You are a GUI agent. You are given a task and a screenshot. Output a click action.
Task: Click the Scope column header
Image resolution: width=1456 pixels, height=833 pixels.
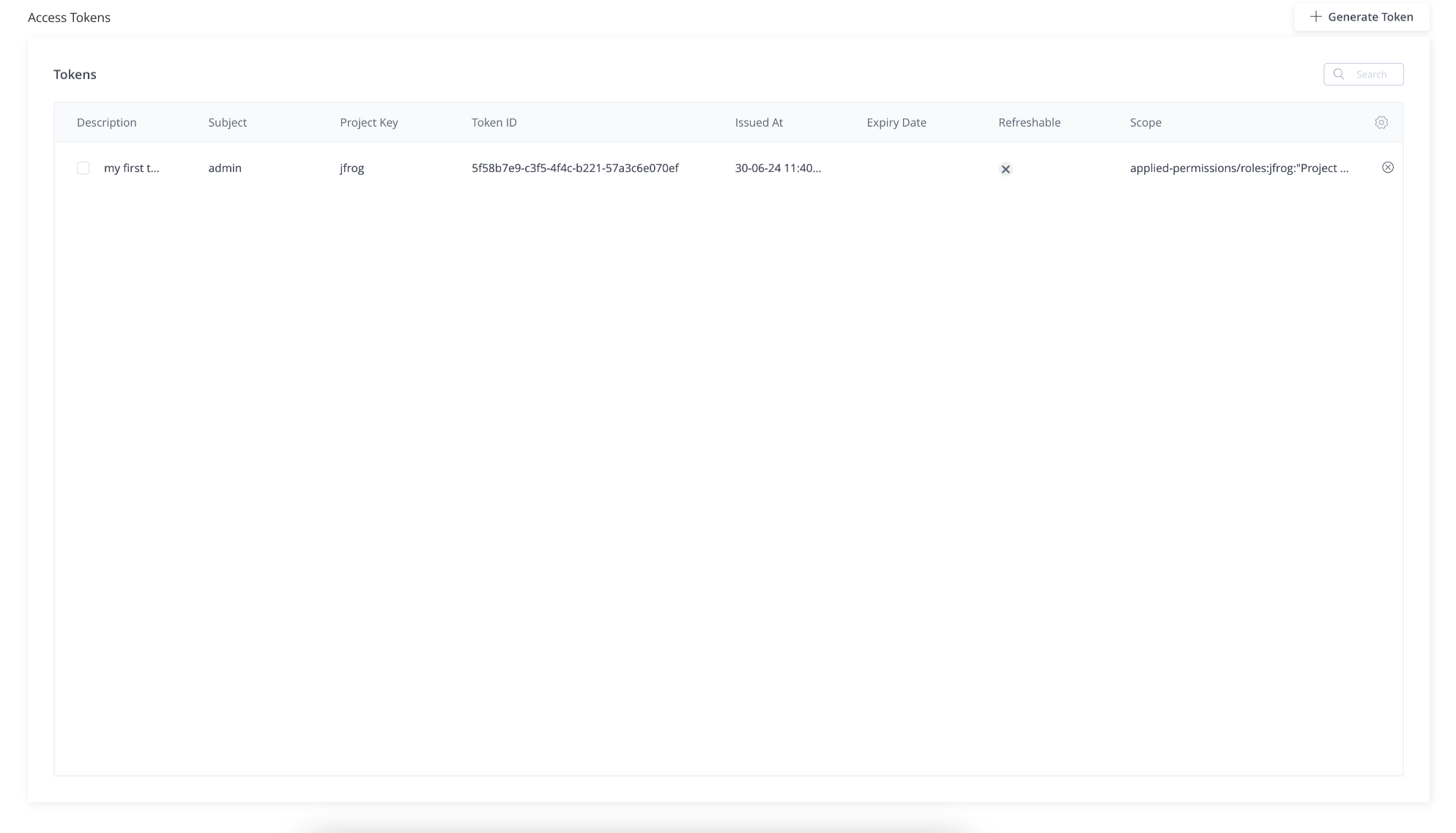click(x=1145, y=122)
